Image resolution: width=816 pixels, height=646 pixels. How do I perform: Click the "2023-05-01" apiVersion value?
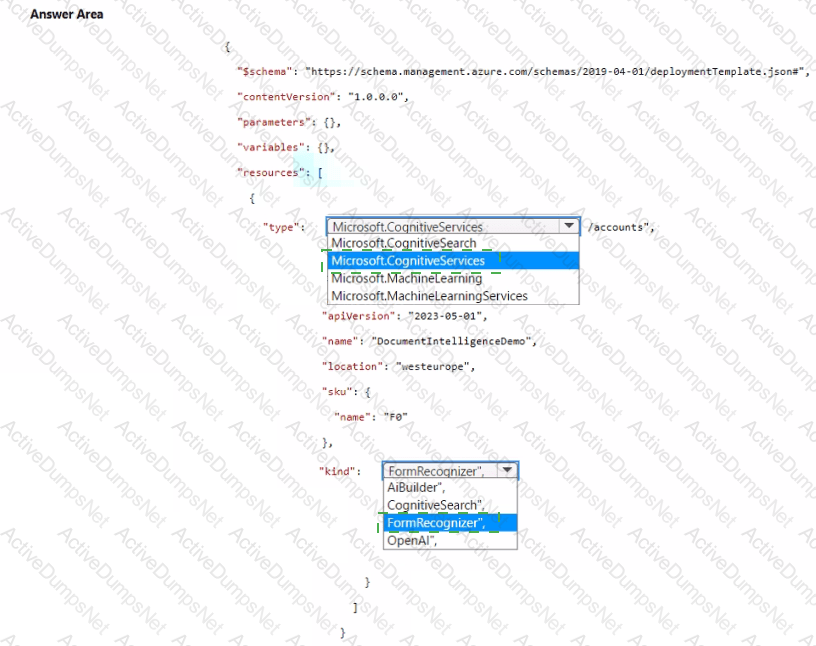445,315
